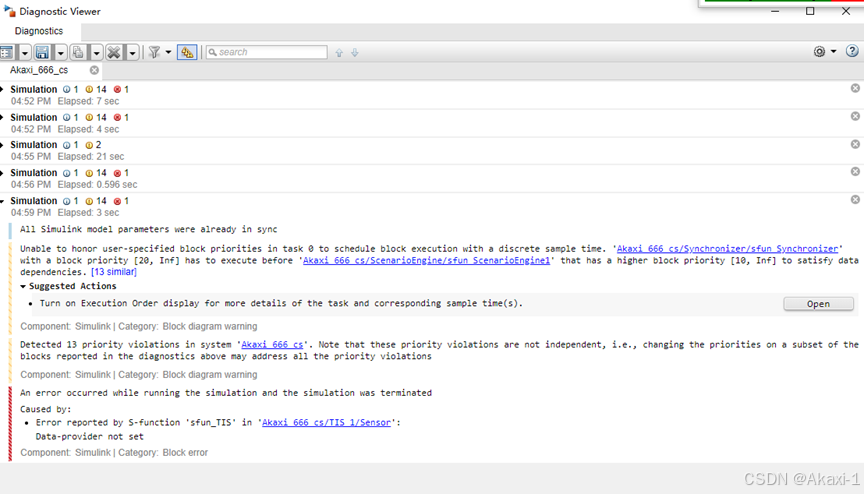Viewport: 864px width, 494px height.
Task: Click the 'Data-provider not set' message
Action: pos(89,437)
